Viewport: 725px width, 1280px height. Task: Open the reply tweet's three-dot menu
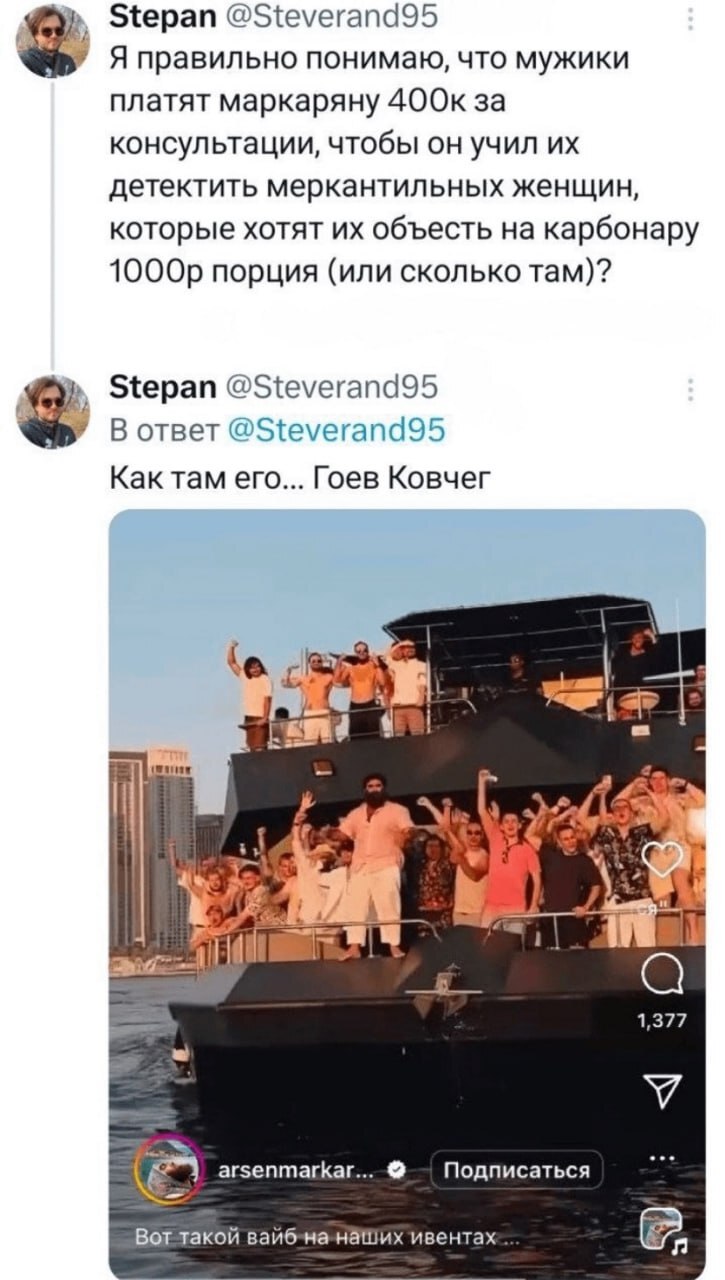pyautogui.click(x=690, y=389)
